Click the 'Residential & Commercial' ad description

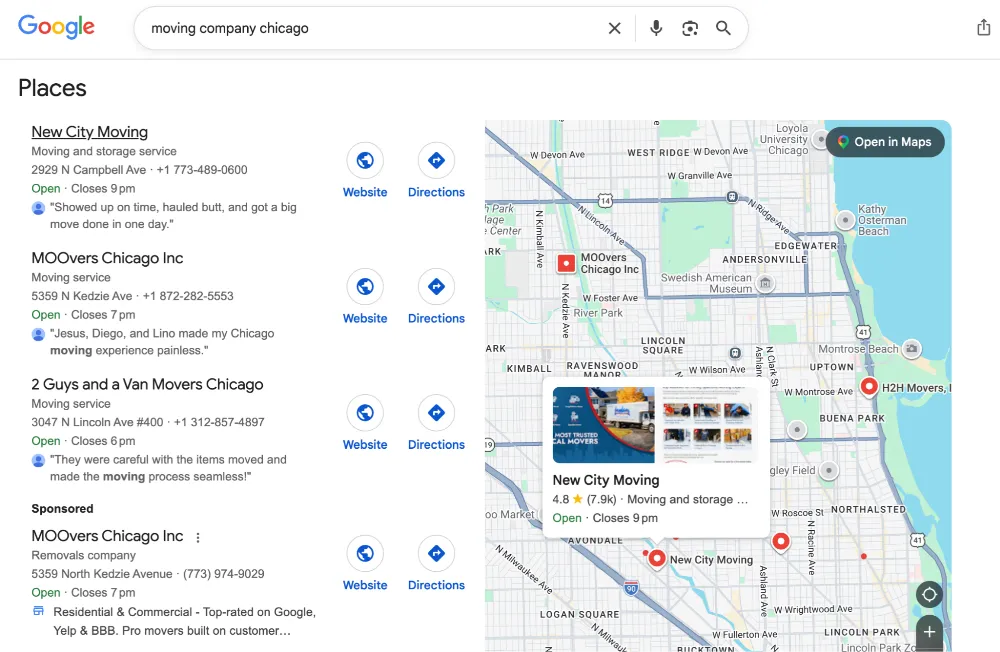(184, 621)
